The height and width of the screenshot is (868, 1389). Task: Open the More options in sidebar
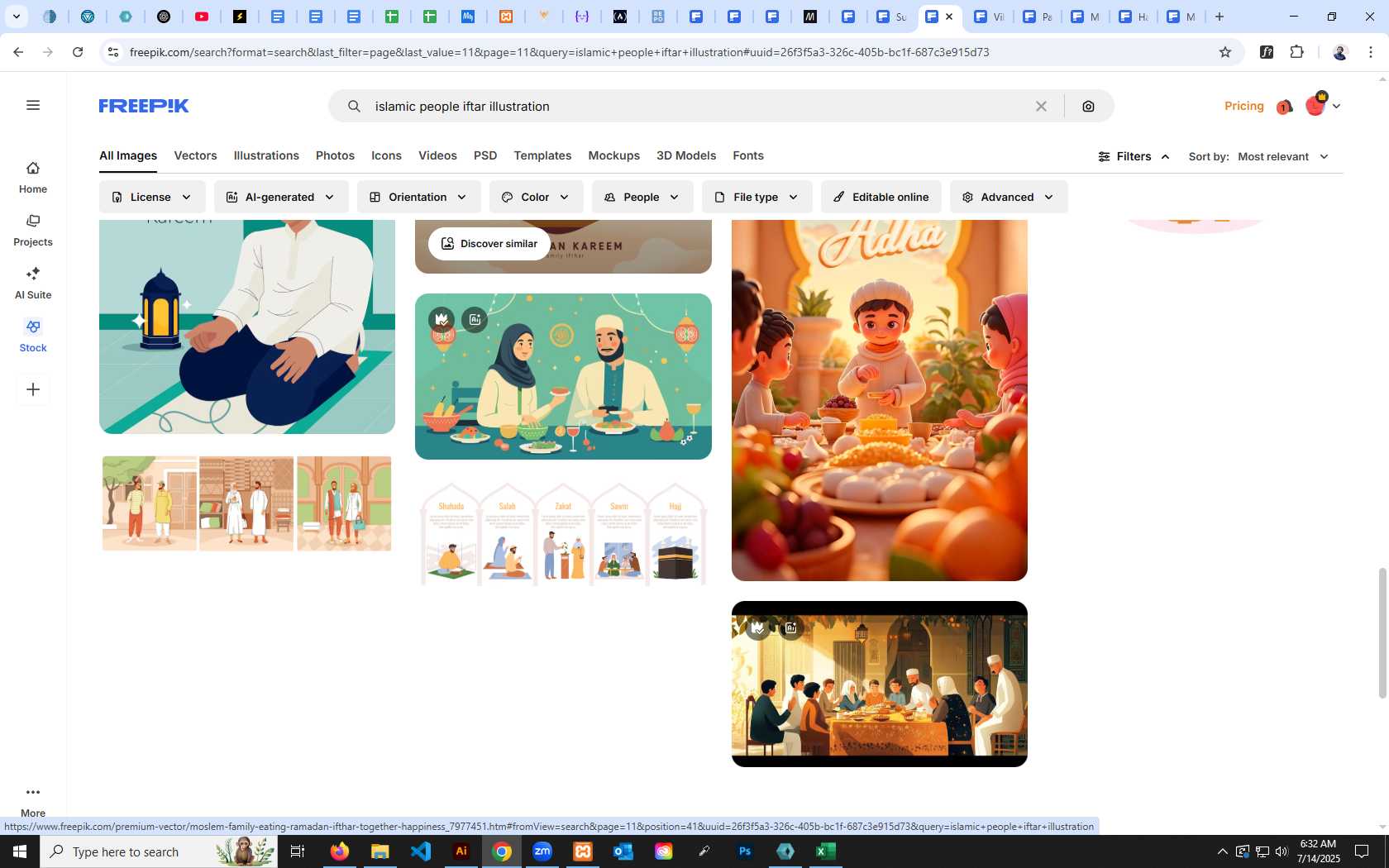pos(33,801)
